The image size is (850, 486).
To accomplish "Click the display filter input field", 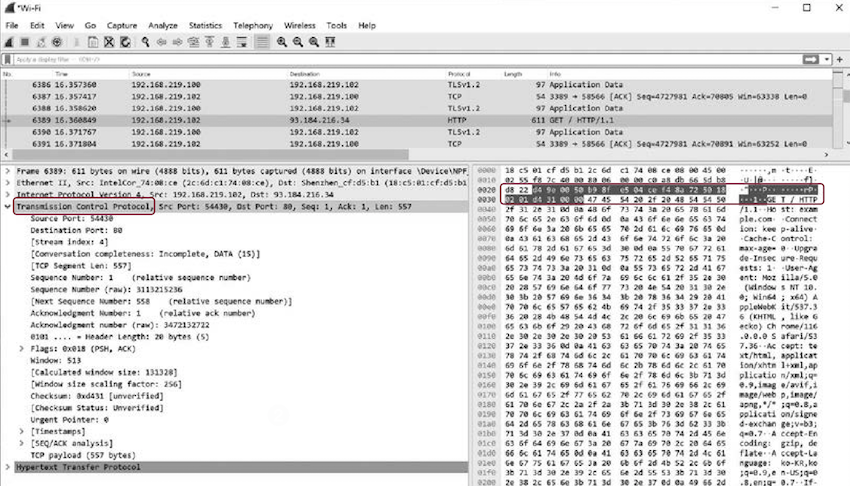I will (x=407, y=60).
